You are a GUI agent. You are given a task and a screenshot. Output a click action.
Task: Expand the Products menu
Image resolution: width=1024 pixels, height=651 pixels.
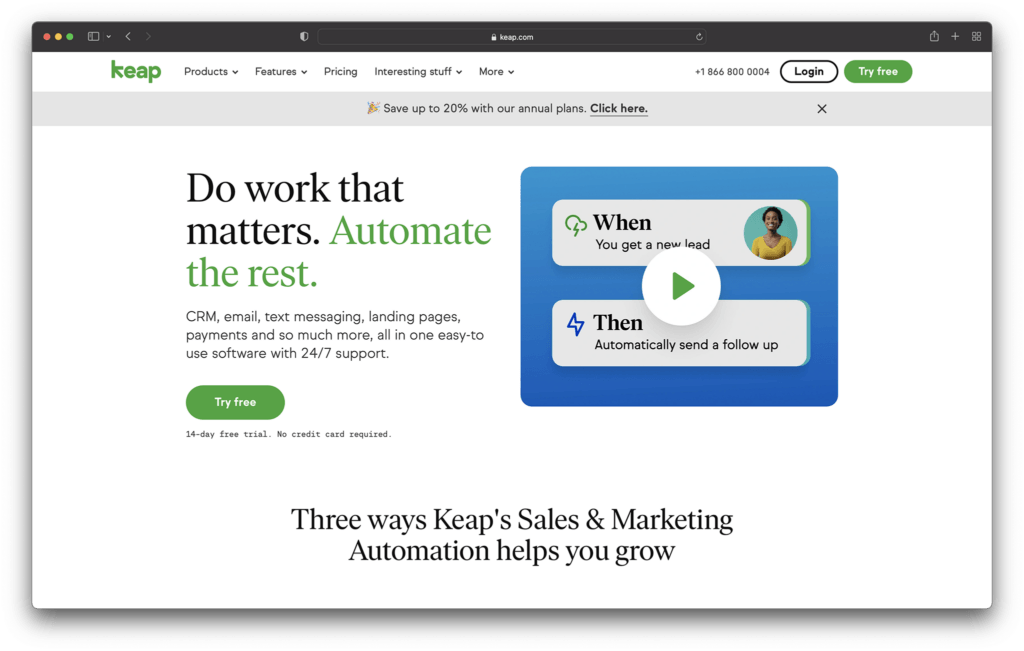pos(211,71)
